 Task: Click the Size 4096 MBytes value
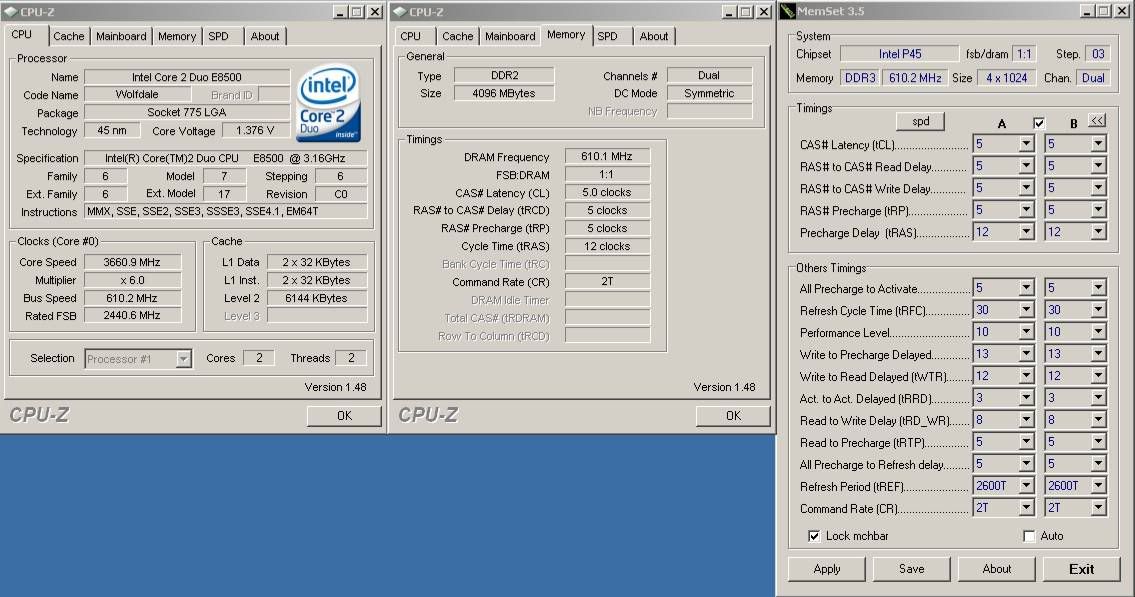[504, 93]
